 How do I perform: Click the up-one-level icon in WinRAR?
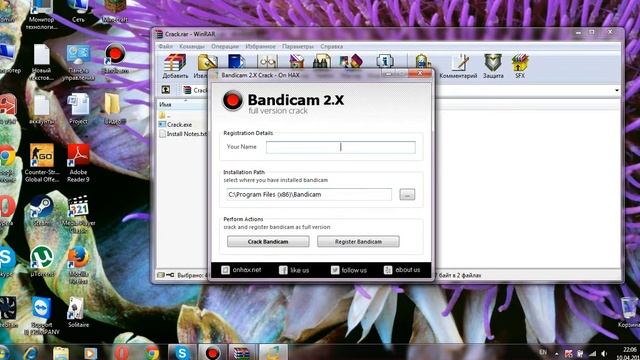click(x=166, y=90)
